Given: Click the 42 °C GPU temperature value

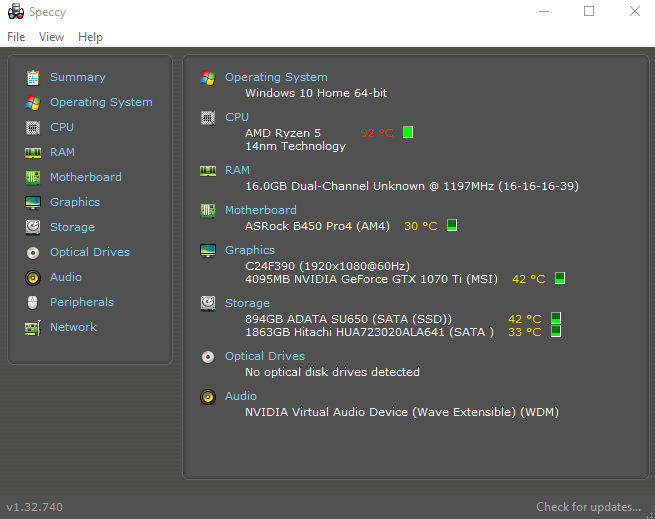Looking at the screenshot, I should [528, 279].
